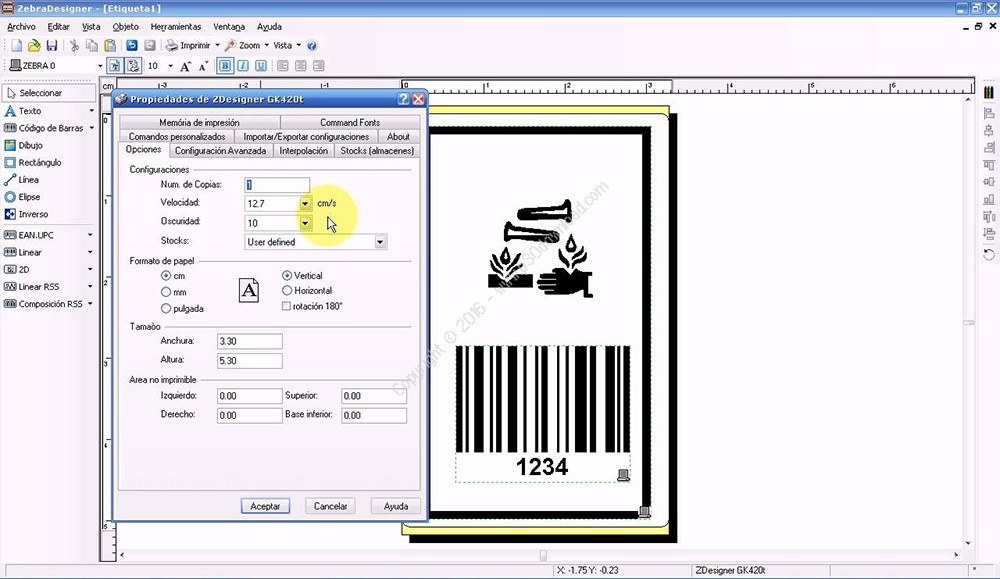The height and width of the screenshot is (579, 1000).
Task: Expand the Zoom toolbar dropdown
Action: (x=267, y=45)
